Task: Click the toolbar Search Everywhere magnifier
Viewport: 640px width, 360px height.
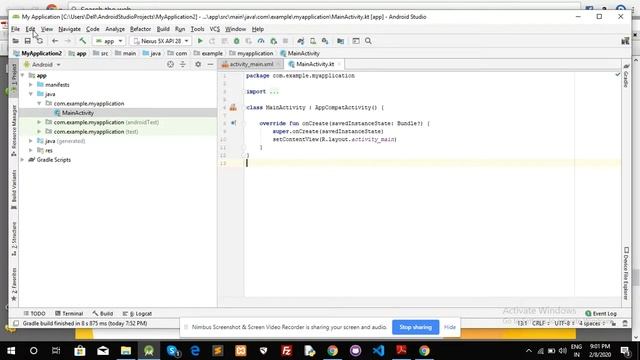Action: tap(368, 41)
